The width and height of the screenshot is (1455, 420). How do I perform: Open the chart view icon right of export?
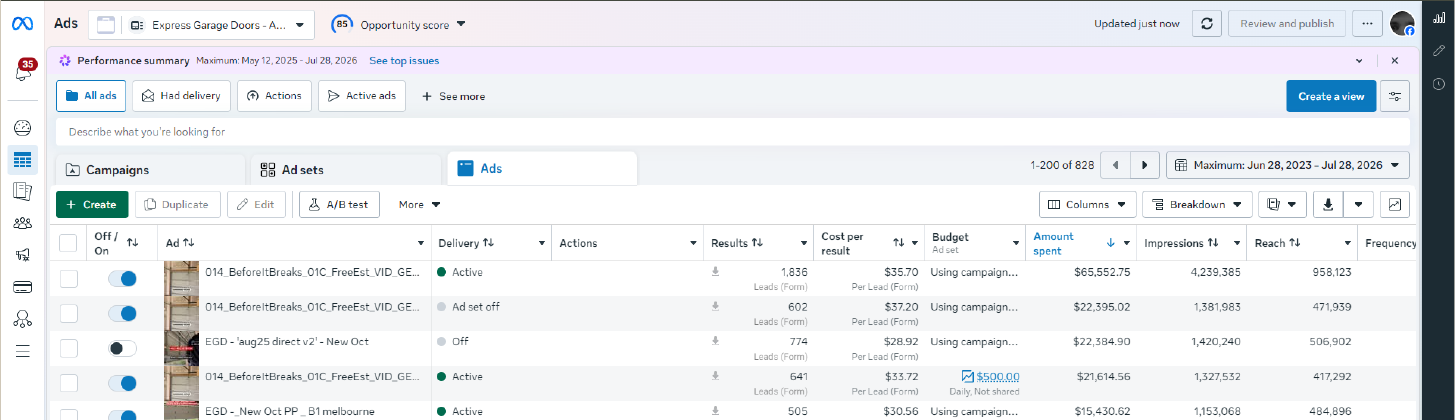pyautogui.click(x=1395, y=205)
